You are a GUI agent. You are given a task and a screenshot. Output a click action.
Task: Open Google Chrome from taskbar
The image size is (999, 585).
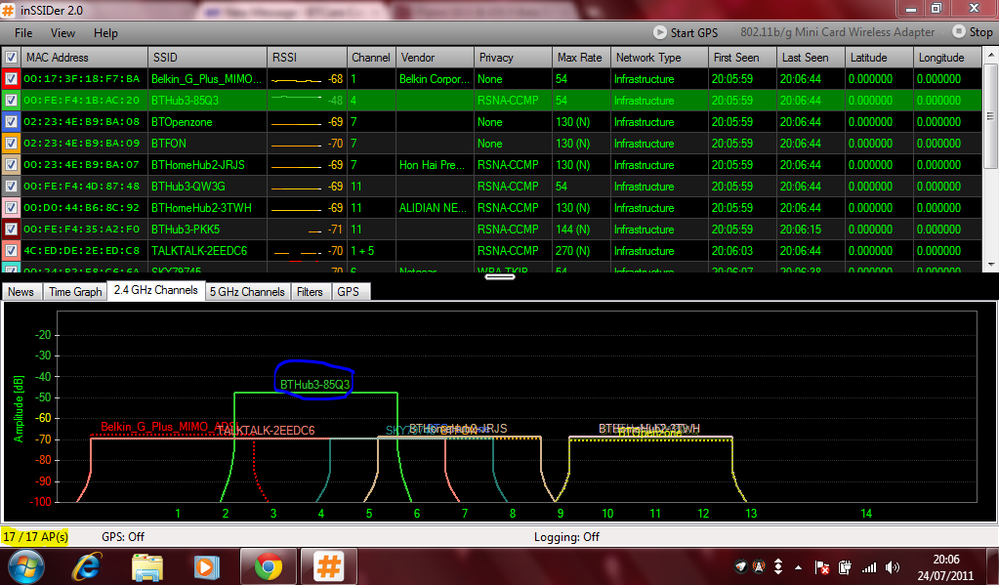point(268,566)
